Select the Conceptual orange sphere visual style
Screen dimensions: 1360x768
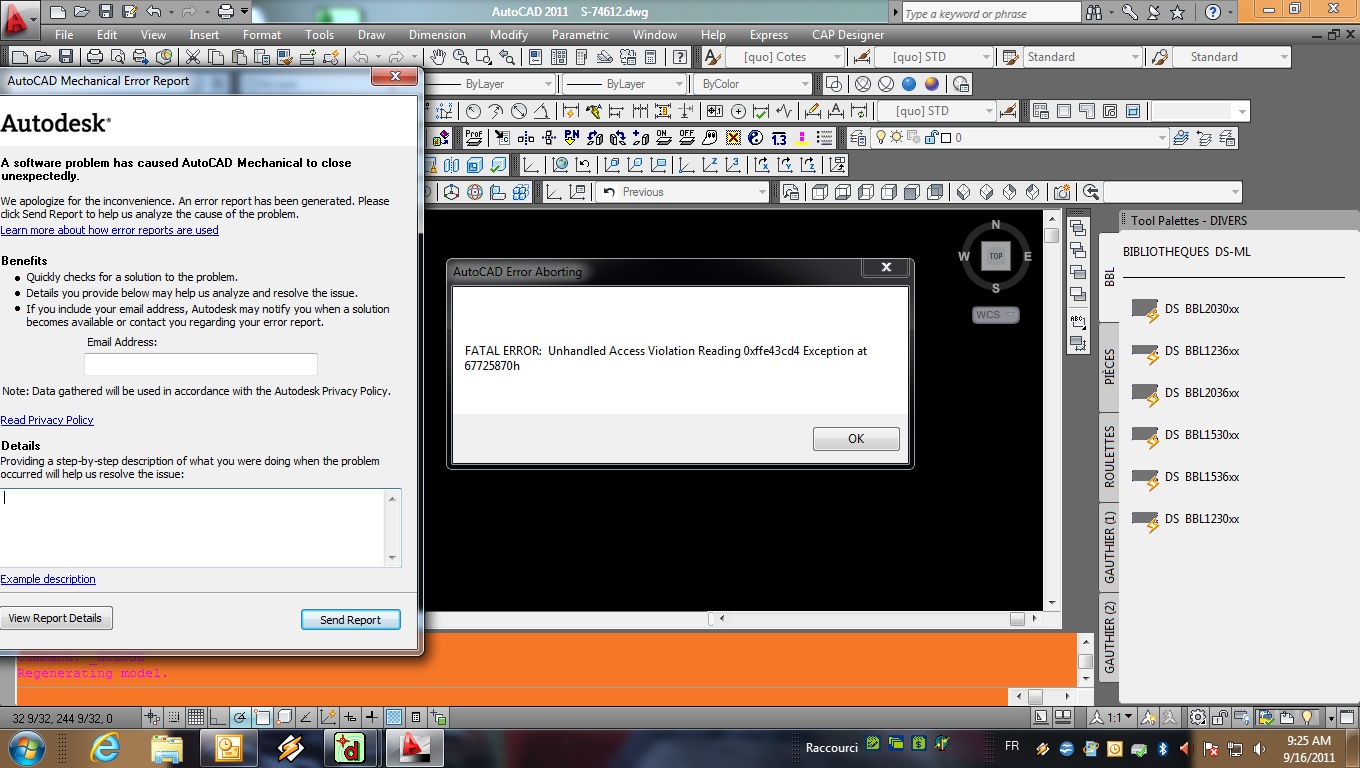coord(932,84)
